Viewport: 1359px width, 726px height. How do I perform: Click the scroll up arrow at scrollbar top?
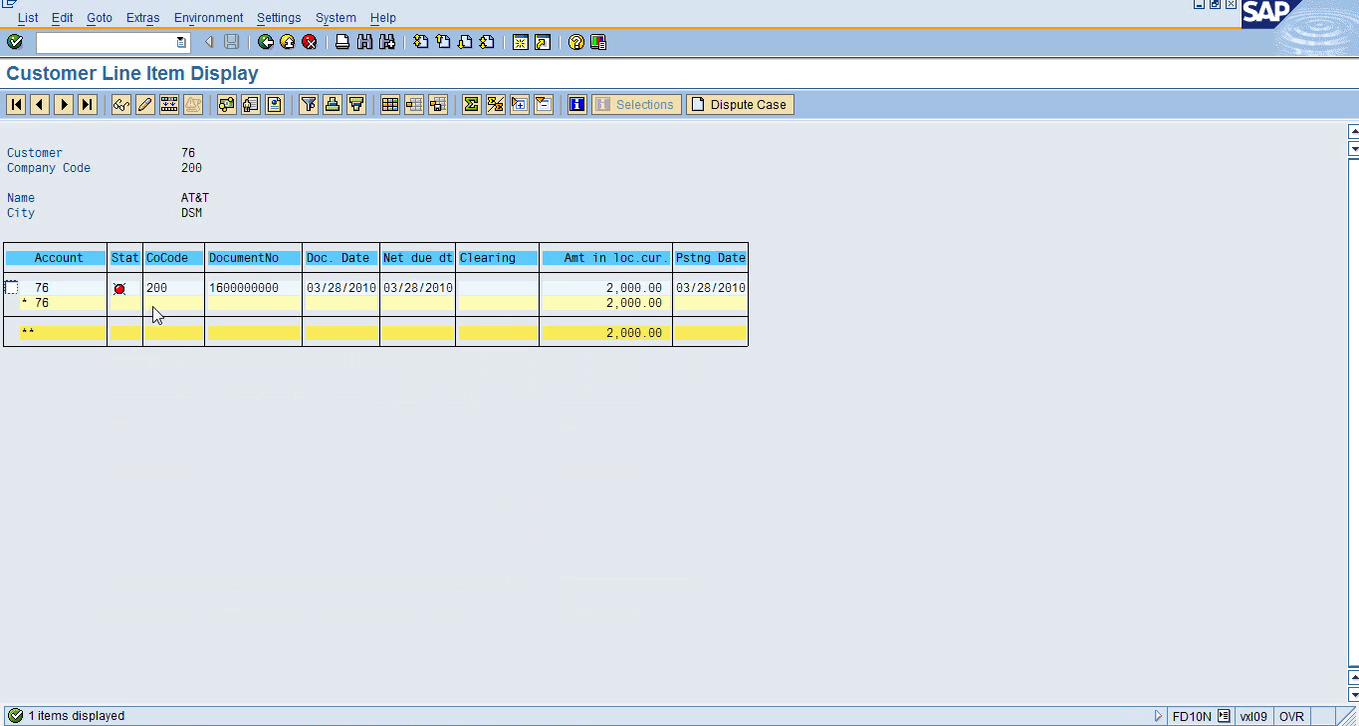1354,131
